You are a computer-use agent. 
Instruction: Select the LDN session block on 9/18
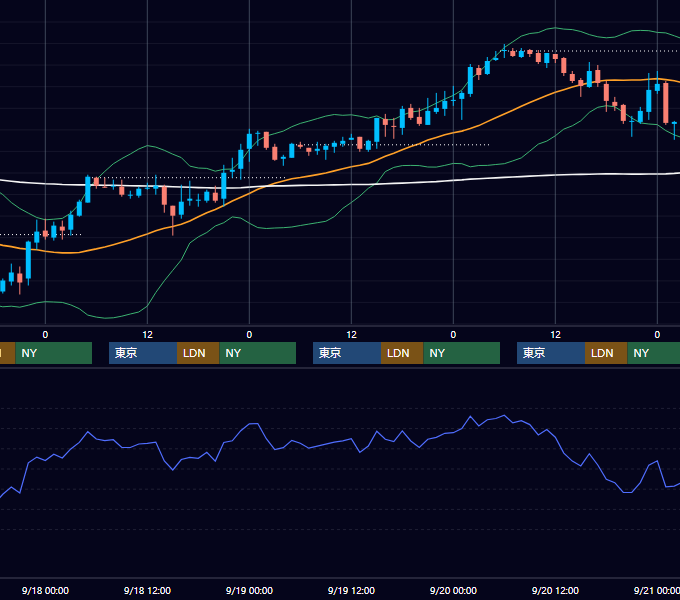click(x=198, y=353)
